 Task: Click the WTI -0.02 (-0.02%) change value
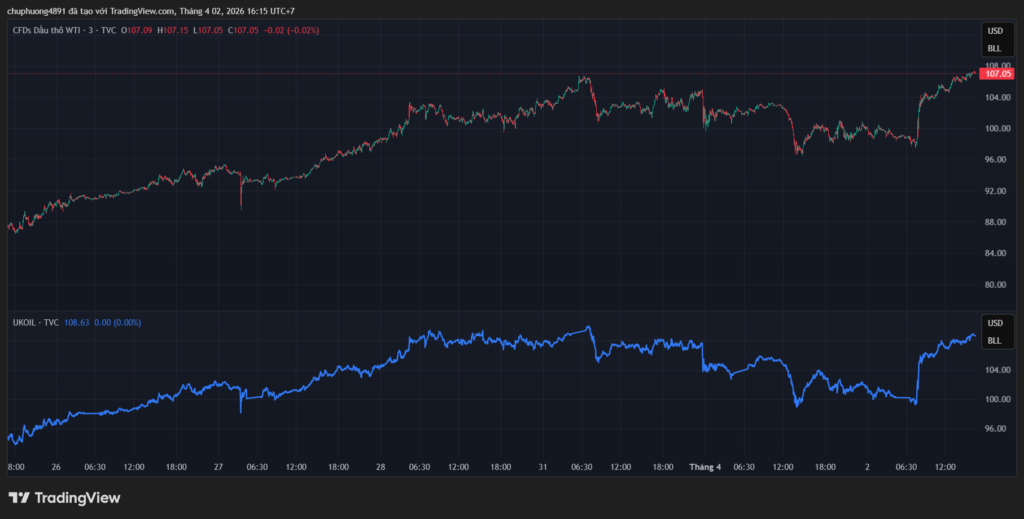pos(292,31)
